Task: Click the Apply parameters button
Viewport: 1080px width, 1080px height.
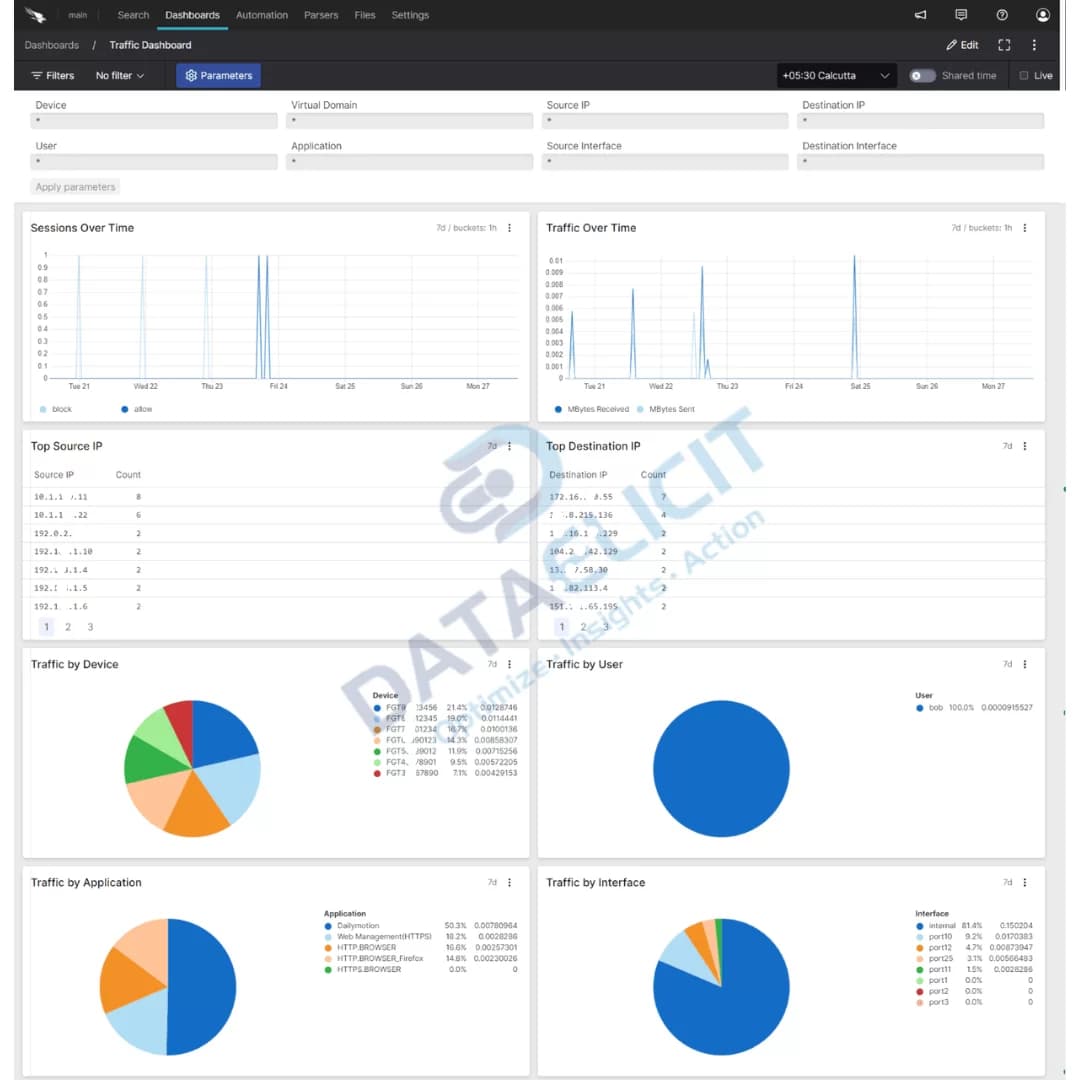Action: pyautogui.click(x=74, y=186)
